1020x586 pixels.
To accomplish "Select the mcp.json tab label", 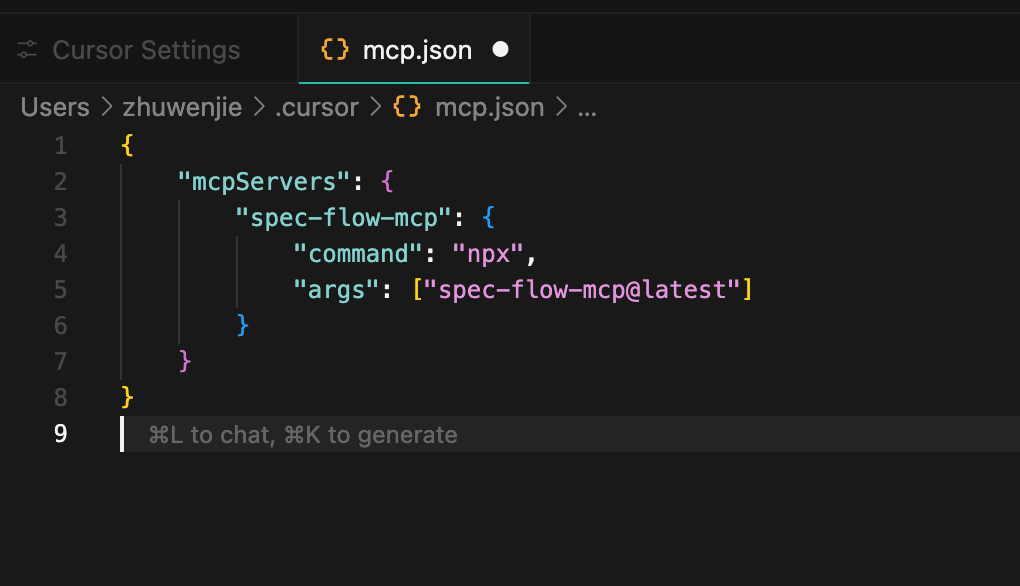I will click(417, 50).
